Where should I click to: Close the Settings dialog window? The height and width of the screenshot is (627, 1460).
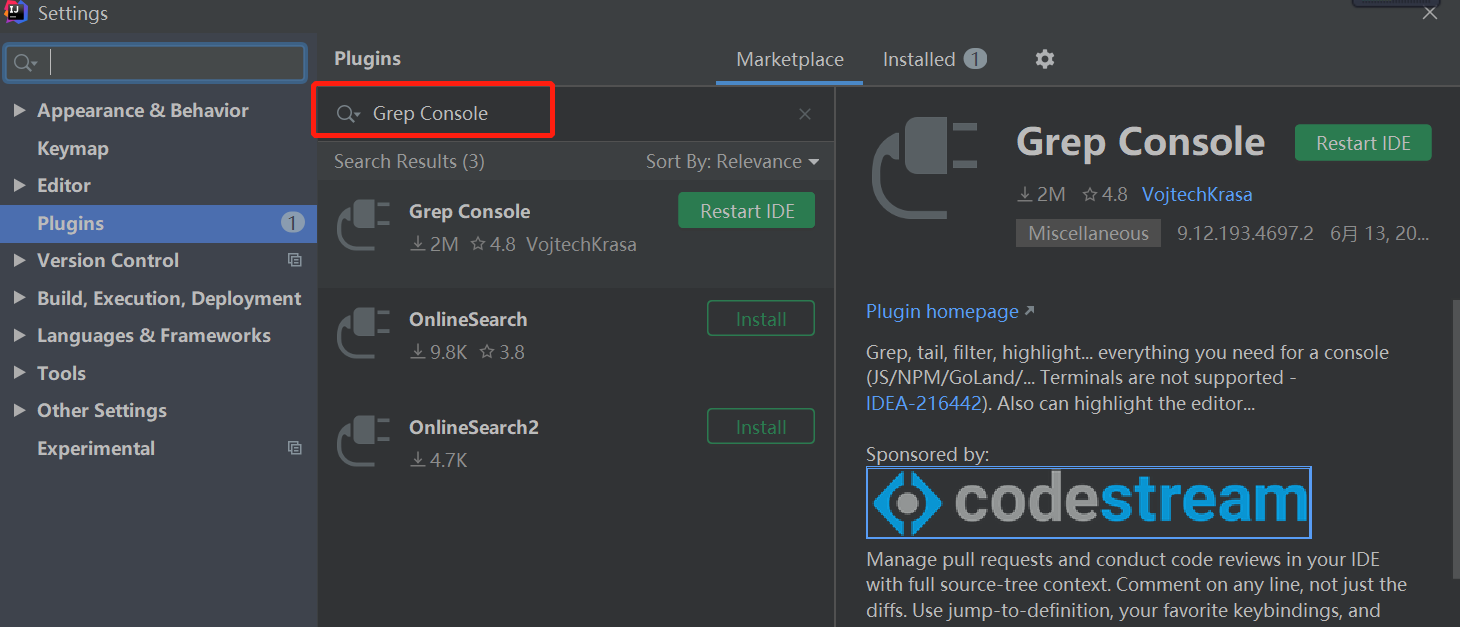click(1431, 12)
